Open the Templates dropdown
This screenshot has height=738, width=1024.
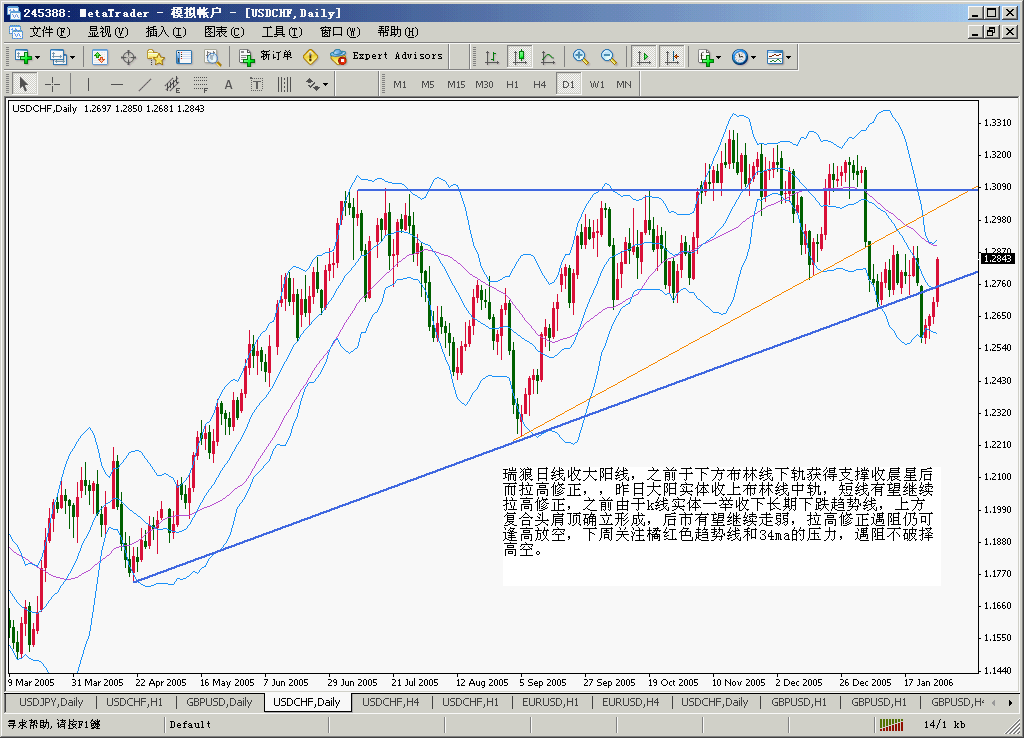pyautogui.click(x=779, y=57)
